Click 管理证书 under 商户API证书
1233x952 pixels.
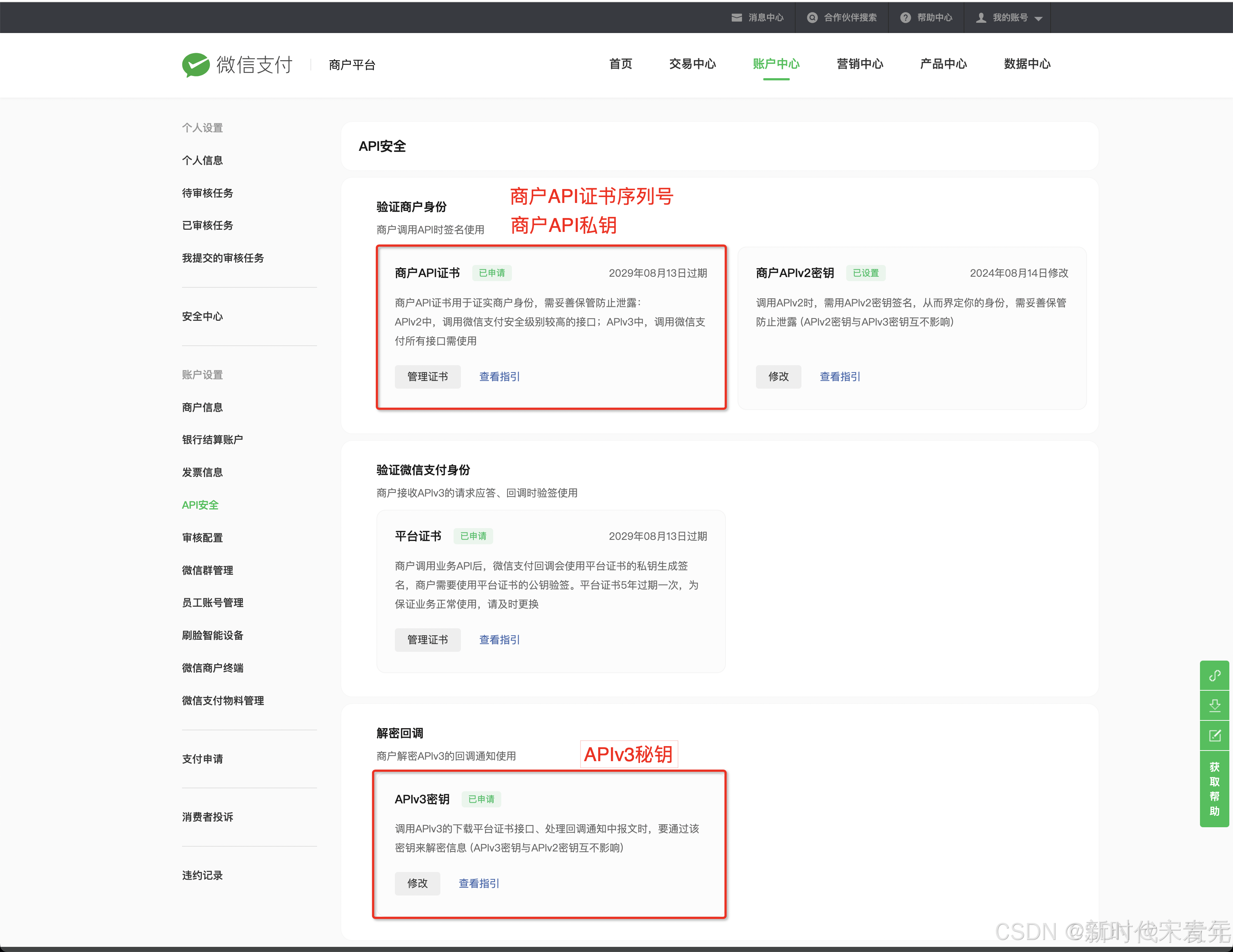click(428, 377)
